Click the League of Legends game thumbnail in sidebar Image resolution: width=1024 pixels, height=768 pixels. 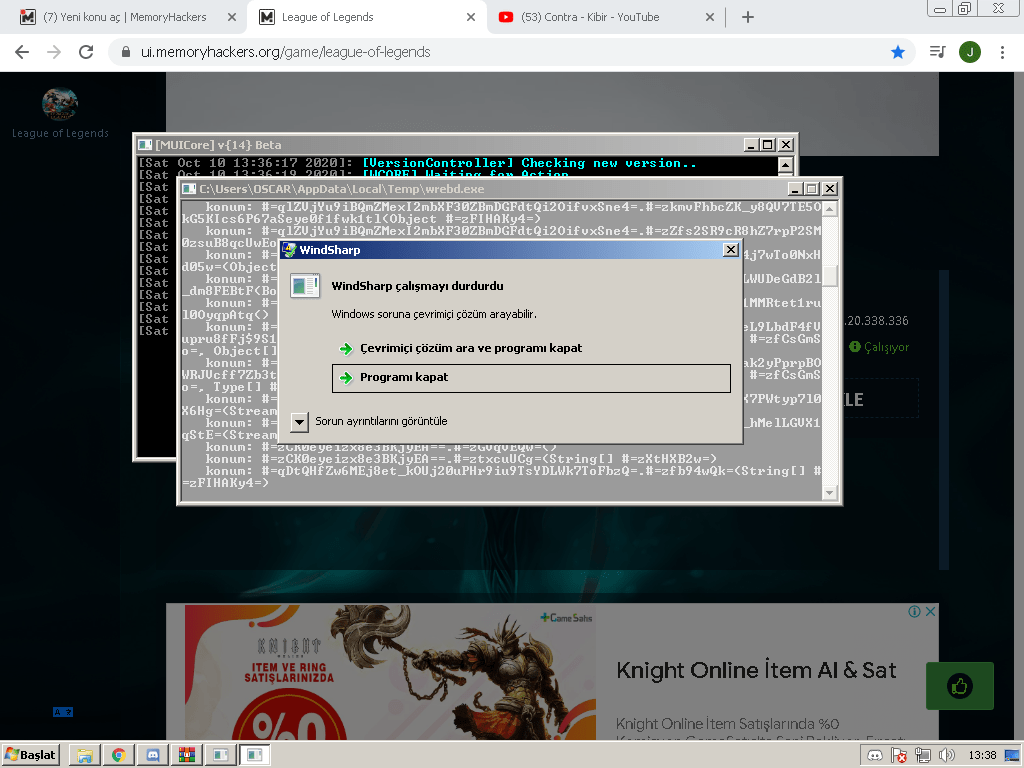tap(60, 104)
